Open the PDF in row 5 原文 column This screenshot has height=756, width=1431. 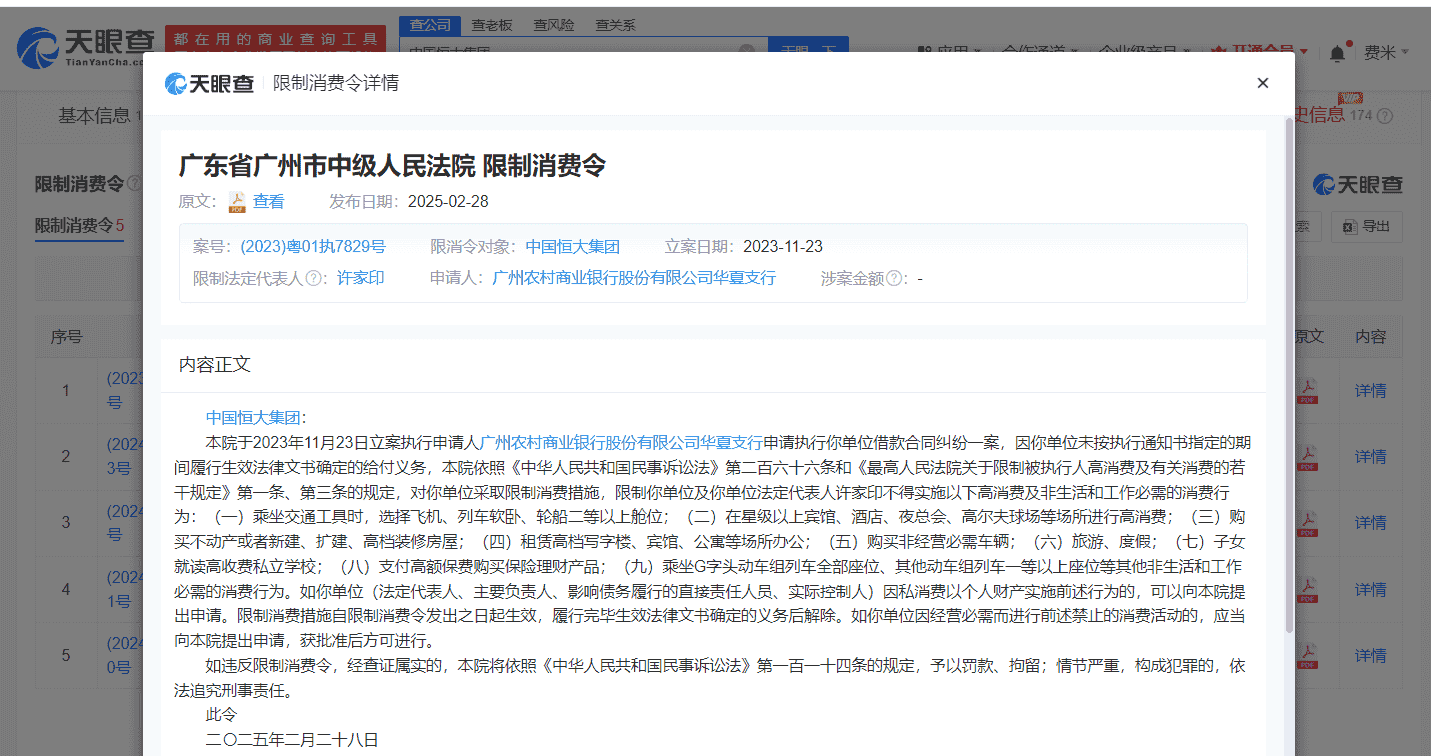click(1307, 654)
